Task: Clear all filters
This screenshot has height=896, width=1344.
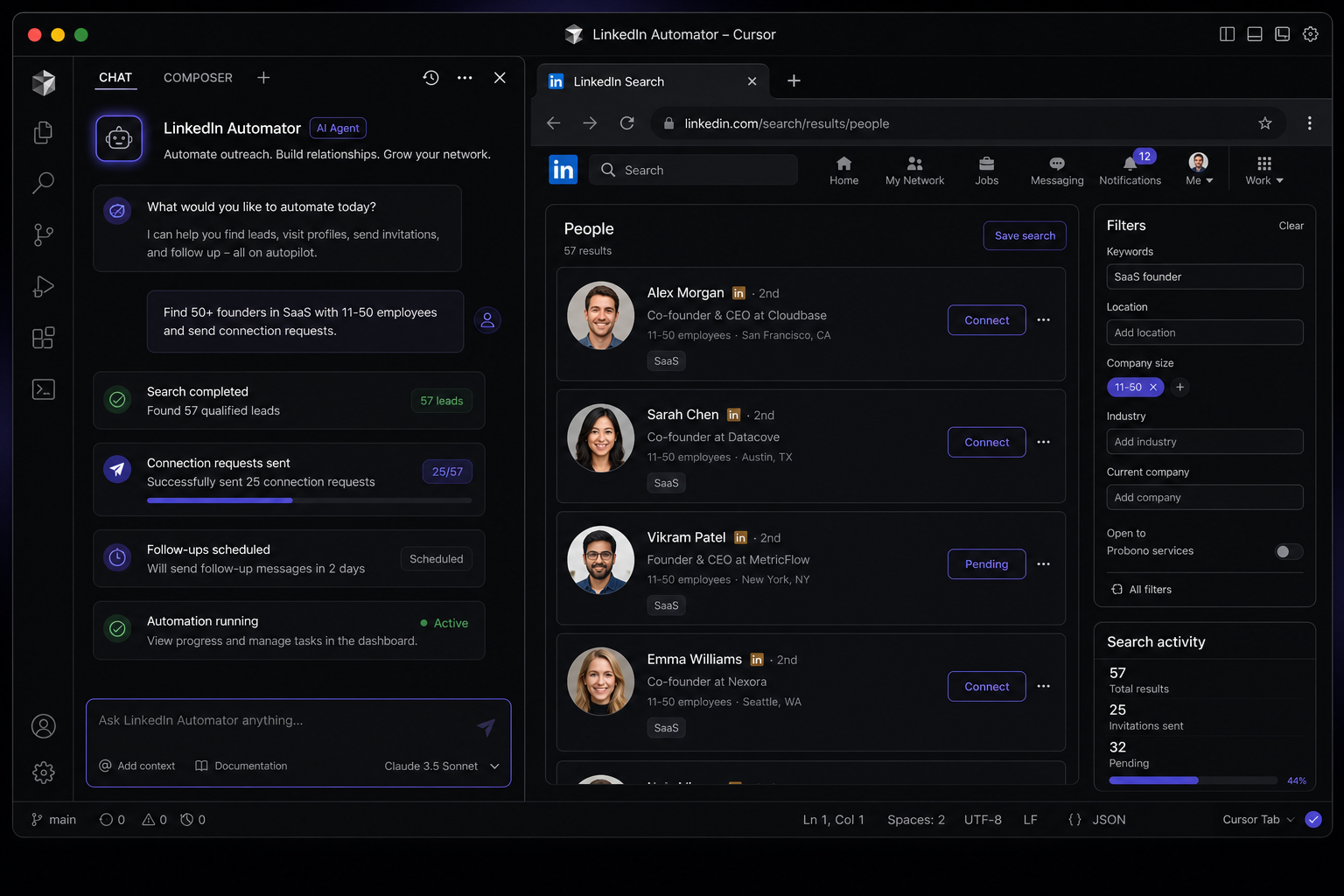Action: tap(1291, 226)
